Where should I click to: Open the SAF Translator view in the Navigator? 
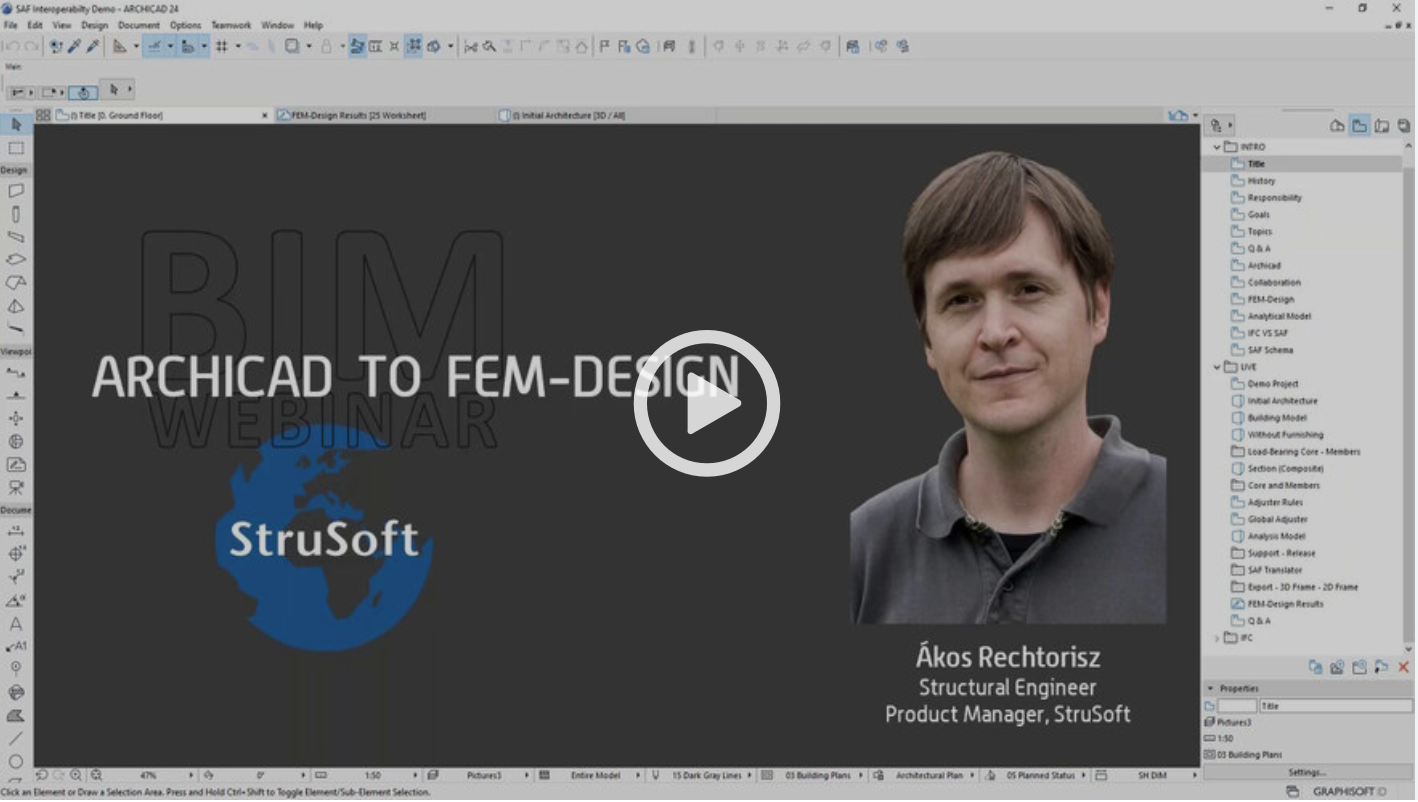1274,570
